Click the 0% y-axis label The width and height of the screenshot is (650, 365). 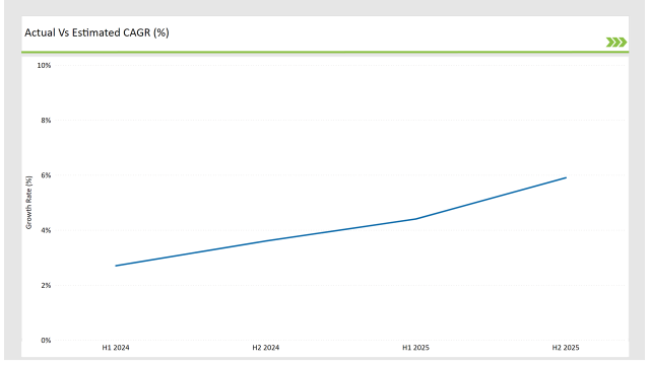(46, 340)
